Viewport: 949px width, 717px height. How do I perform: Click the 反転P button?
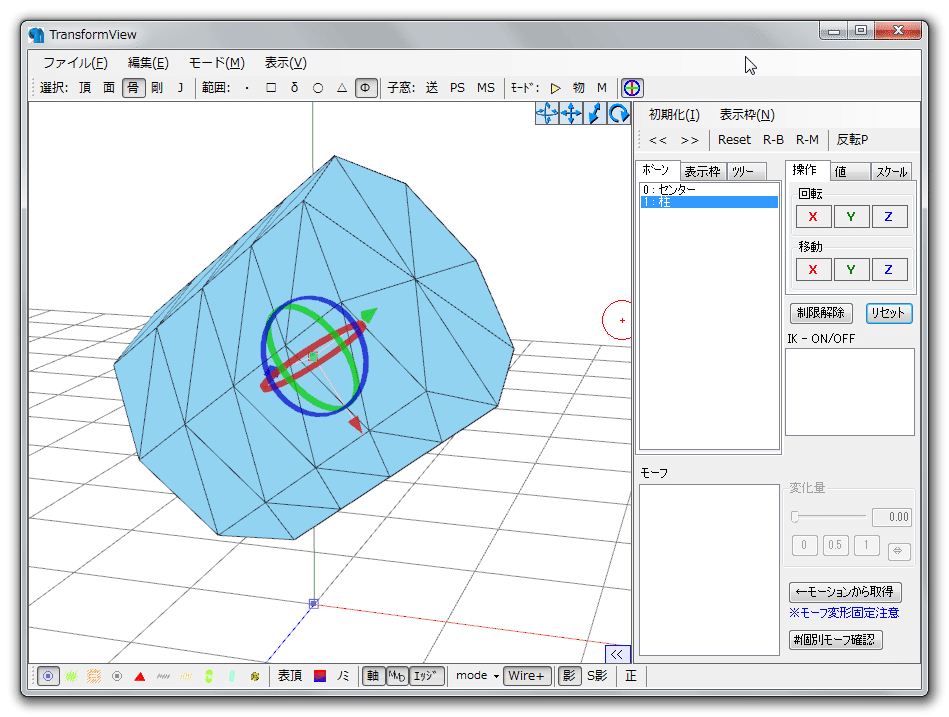click(x=852, y=140)
